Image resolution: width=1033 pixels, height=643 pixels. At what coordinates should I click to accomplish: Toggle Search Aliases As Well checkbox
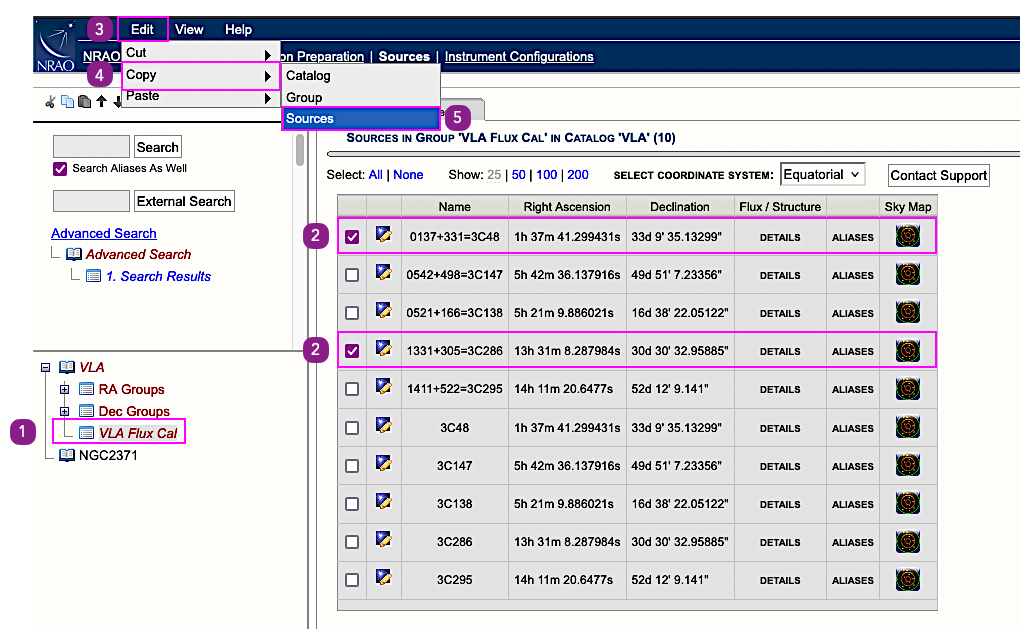click(x=60, y=169)
